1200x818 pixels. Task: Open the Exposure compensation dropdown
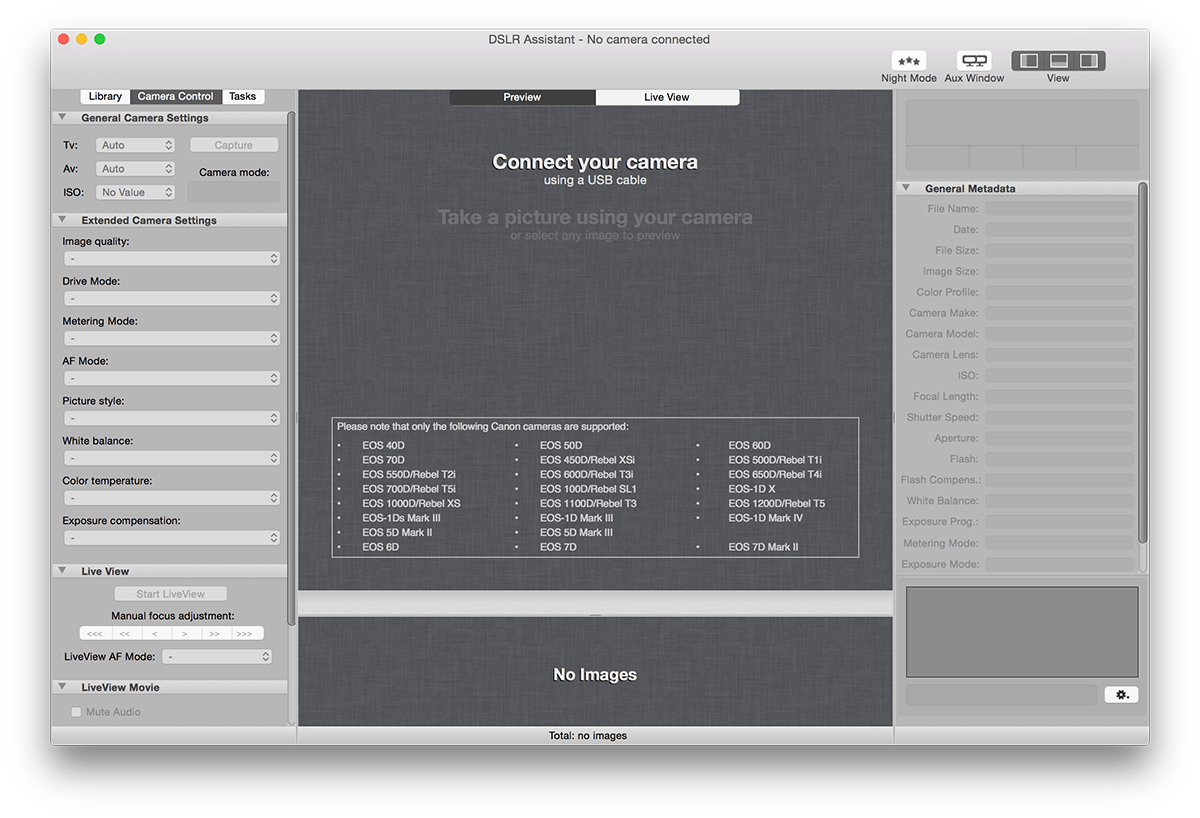(172, 537)
